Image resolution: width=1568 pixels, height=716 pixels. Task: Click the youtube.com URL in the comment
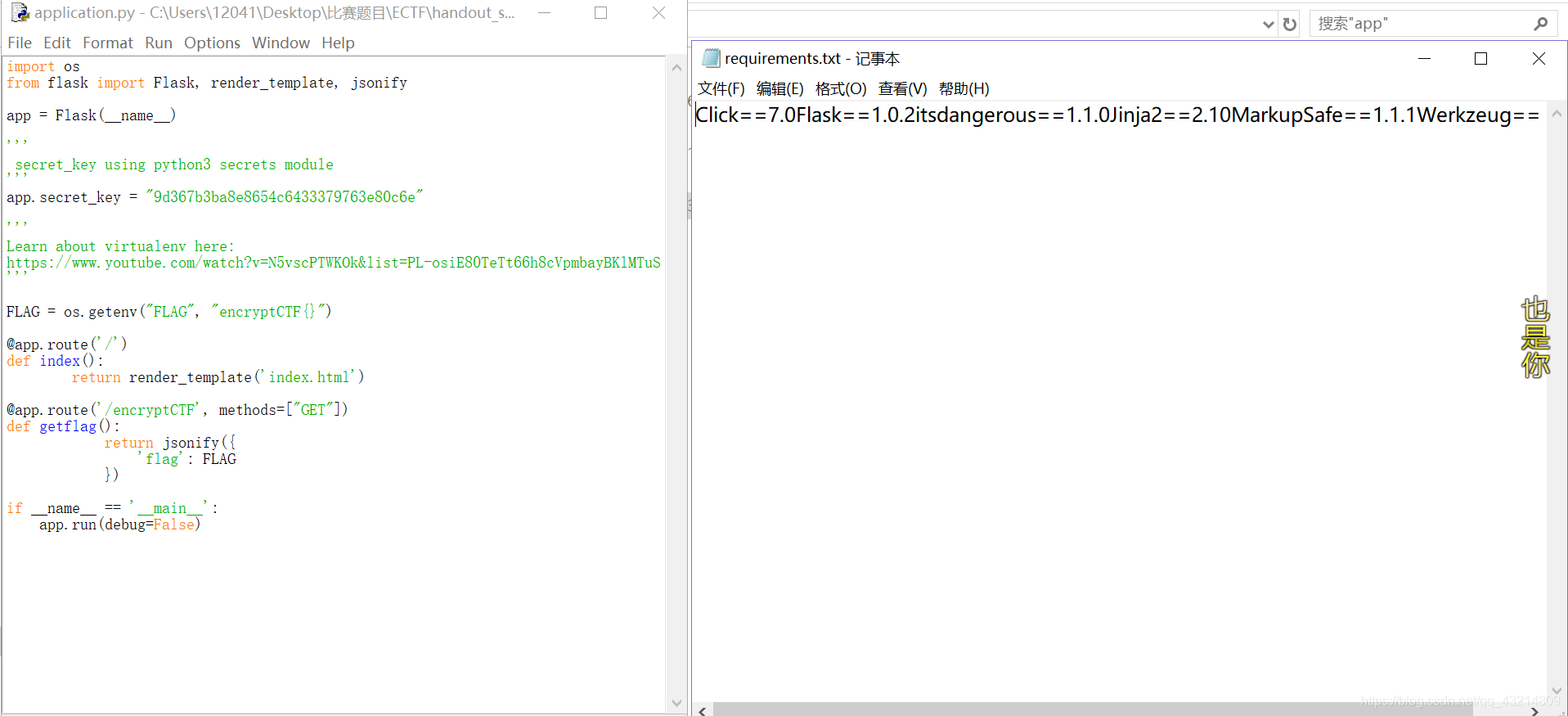(334, 263)
